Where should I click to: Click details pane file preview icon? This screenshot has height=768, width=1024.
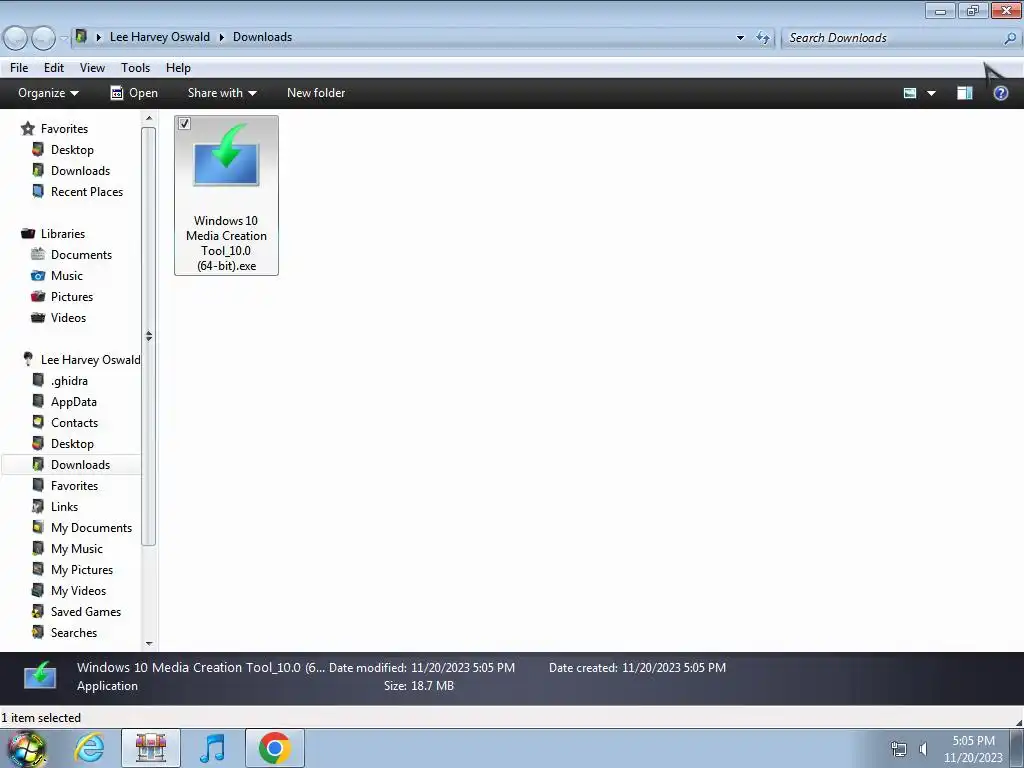pos(40,677)
